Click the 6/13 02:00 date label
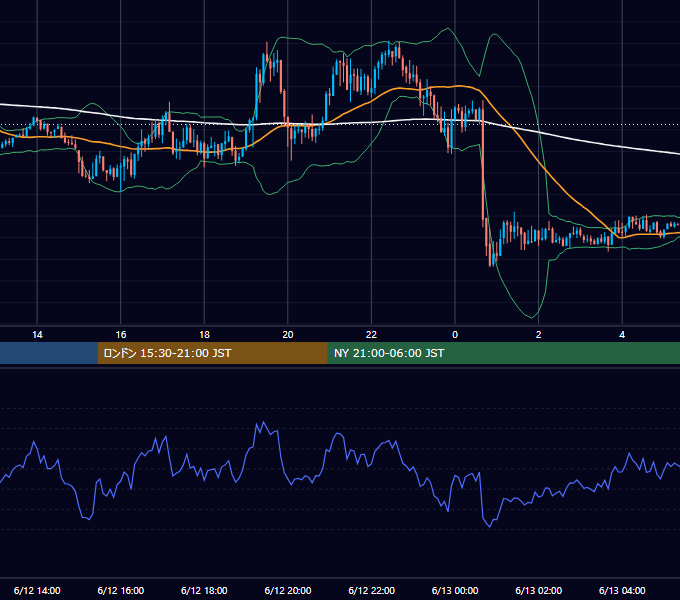 [538, 590]
